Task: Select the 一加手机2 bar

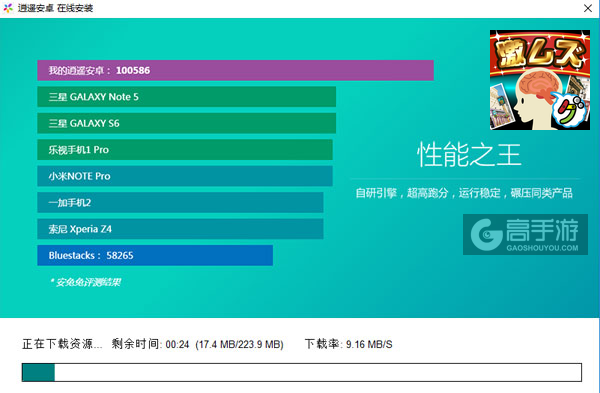Action: click(x=180, y=202)
